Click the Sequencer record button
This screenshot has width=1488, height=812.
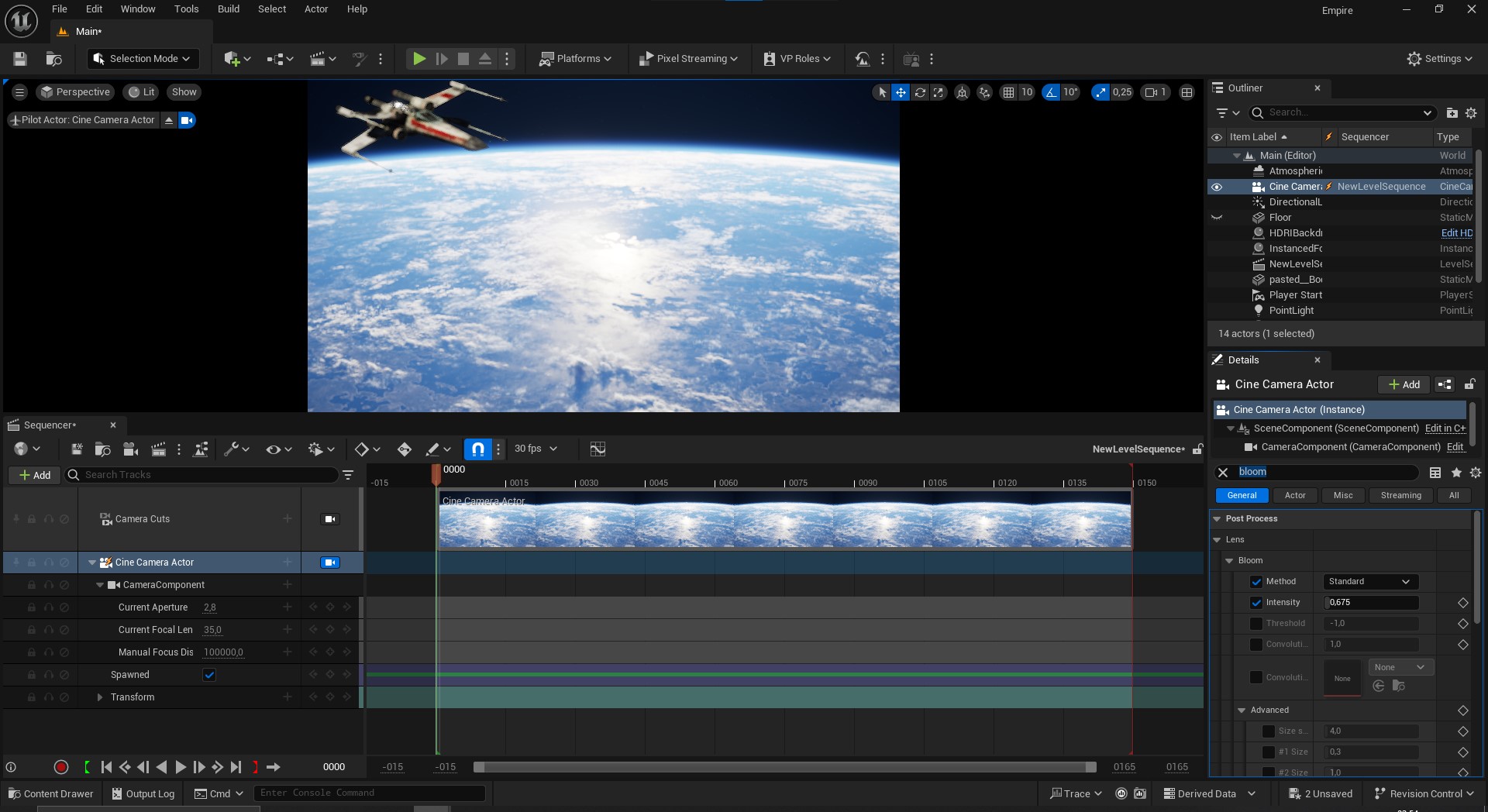tap(61, 768)
